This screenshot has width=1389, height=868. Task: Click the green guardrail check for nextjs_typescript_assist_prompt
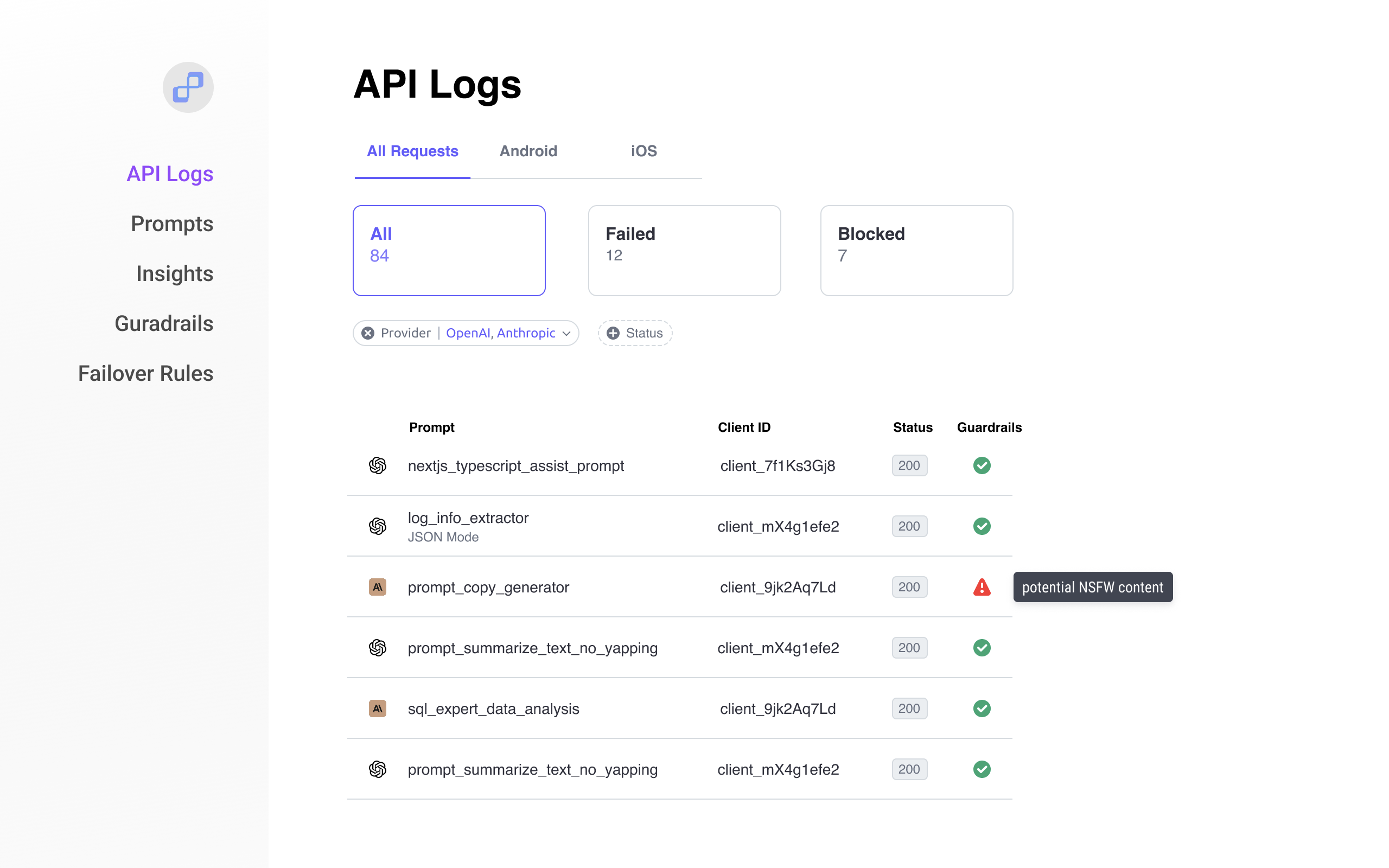pos(982,465)
